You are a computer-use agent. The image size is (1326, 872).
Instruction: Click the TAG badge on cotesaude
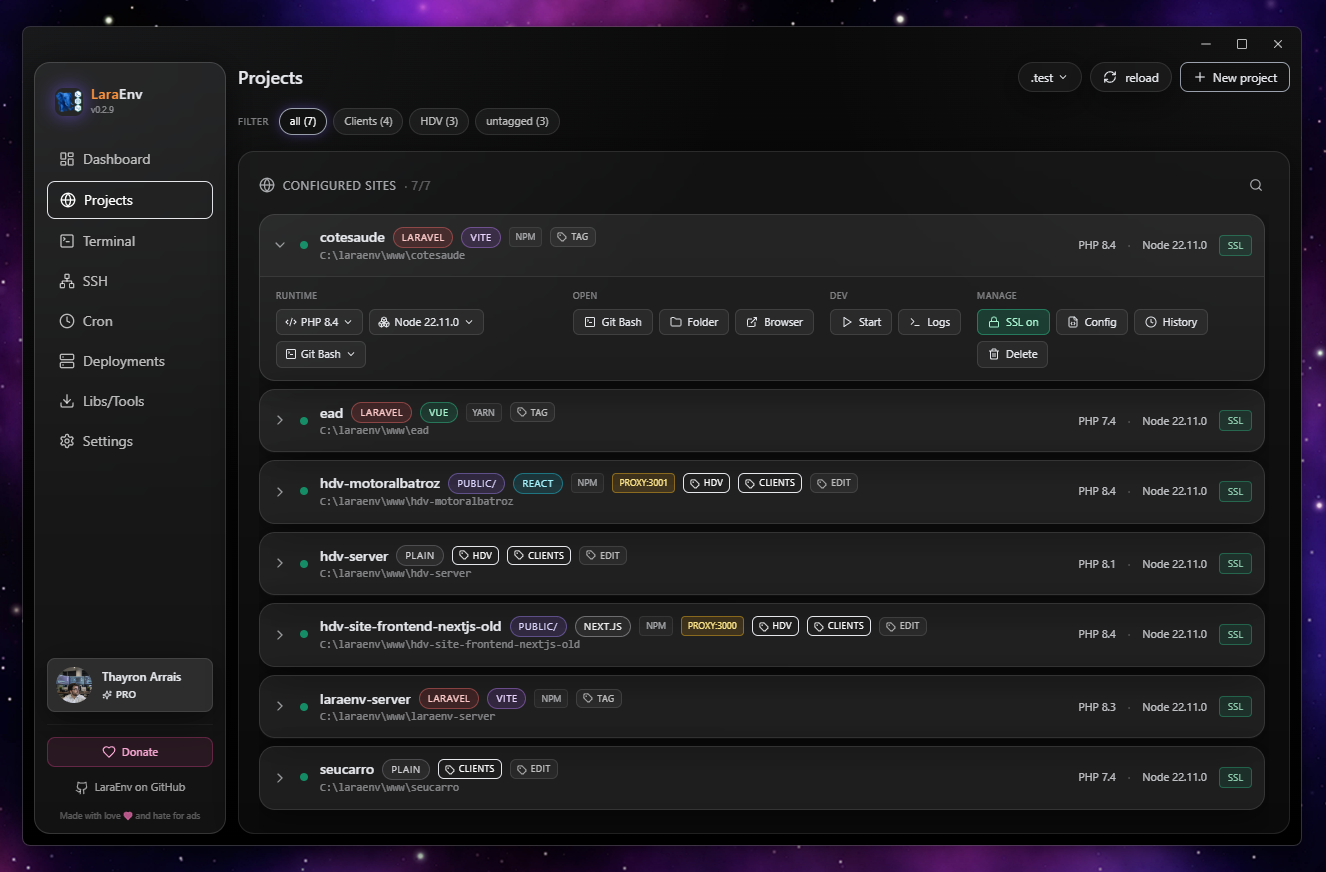click(573, 237)
